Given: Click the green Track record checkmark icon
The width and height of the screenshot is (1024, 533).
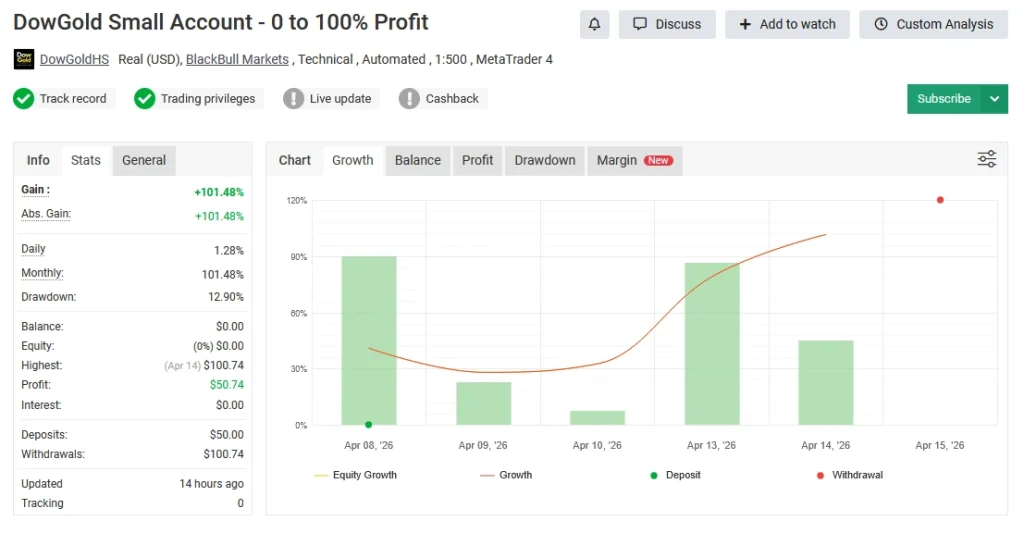Looking at the screenshot, I should pyautogui.click(x=24, y=99).
